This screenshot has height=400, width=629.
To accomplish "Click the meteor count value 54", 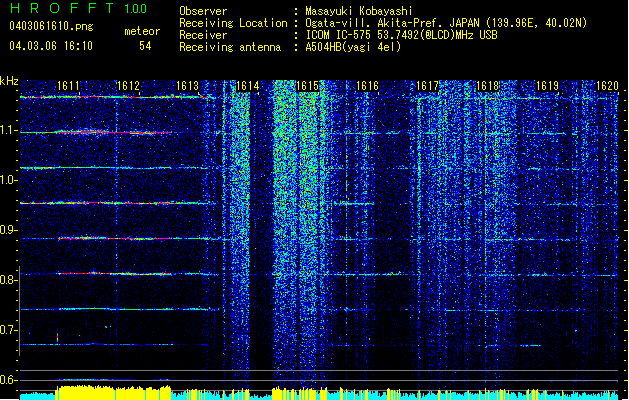I will point(145,46).
